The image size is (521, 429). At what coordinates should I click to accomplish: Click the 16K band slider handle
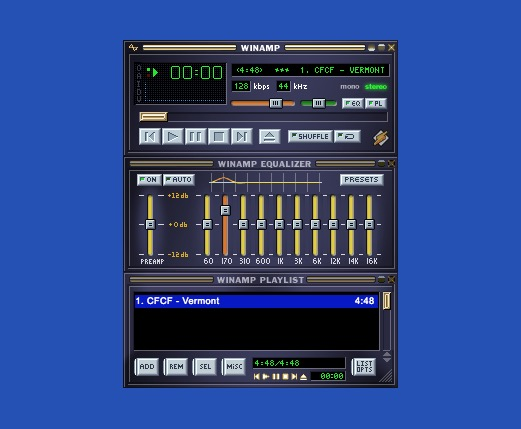pyautogui.click(x=369, y=224)
